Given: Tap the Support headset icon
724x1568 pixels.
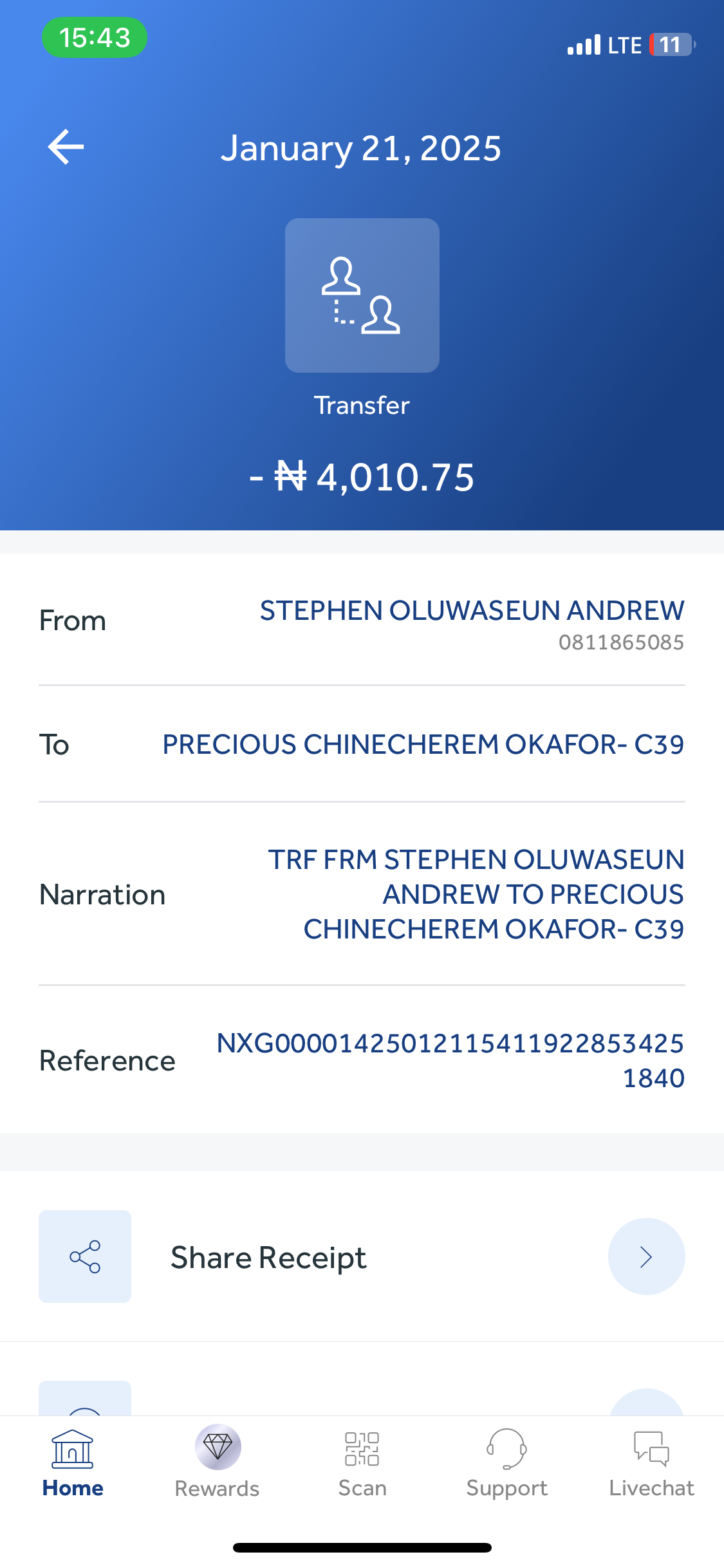Looking at the screenshot, I should tap(506, 1449).
